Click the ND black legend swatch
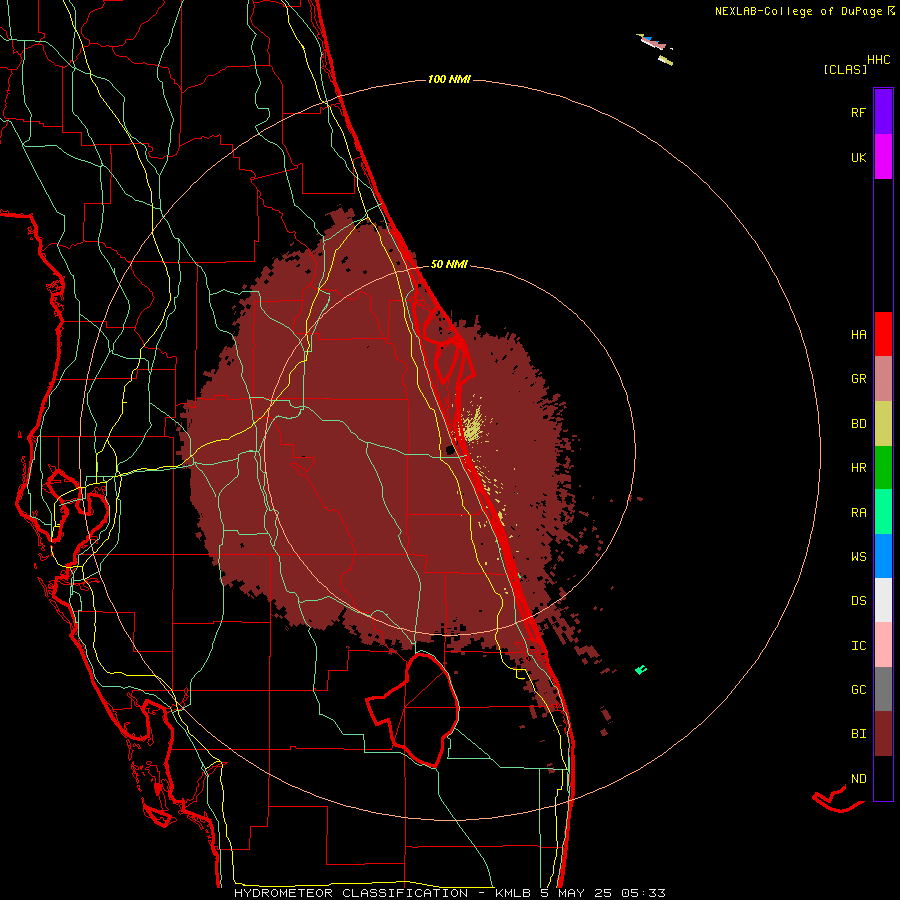 883,778
